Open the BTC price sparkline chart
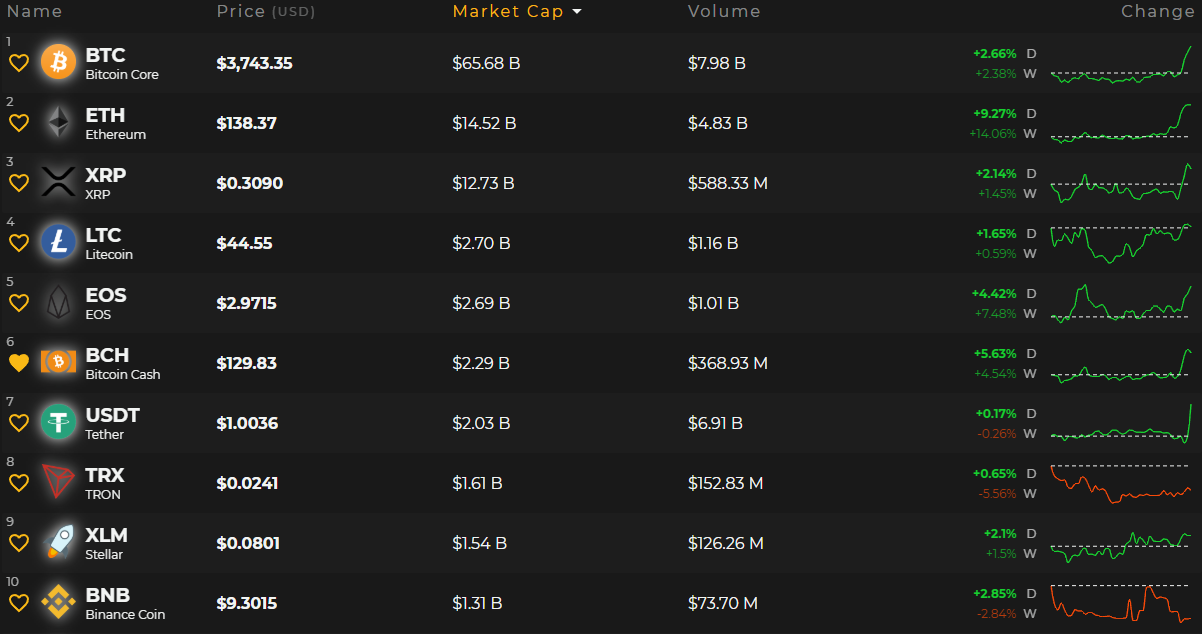 (1121, 64)
